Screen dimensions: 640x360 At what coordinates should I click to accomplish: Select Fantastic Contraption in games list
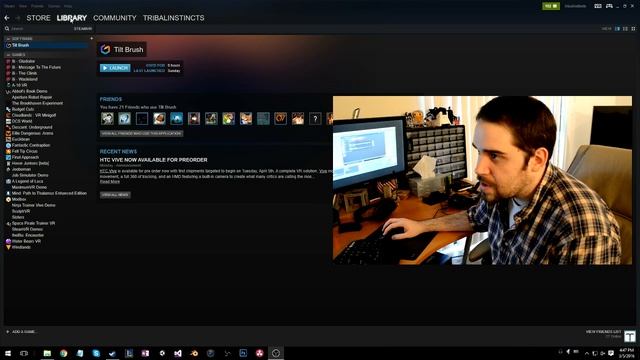pos(31,145)
